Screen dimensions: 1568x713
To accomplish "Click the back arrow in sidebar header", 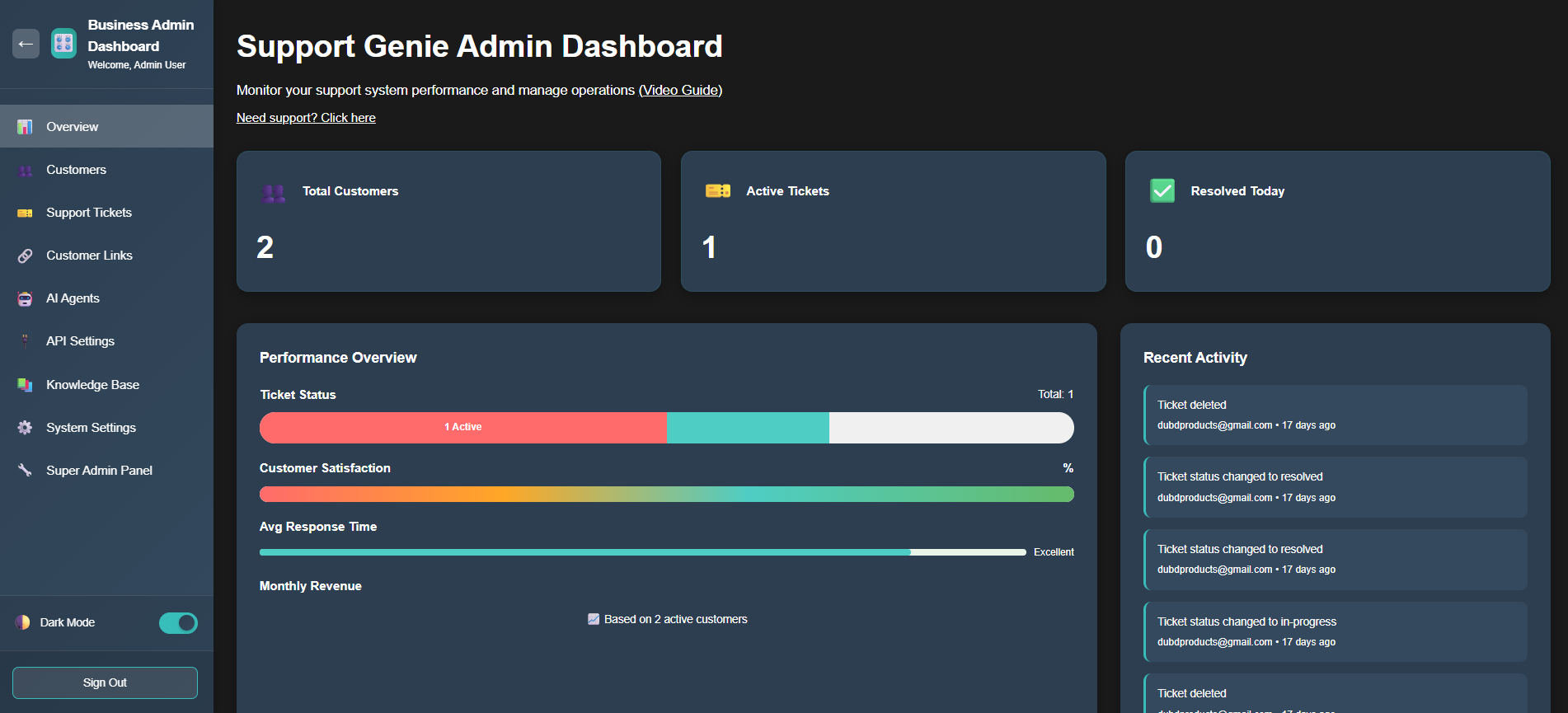I will 26,44.
